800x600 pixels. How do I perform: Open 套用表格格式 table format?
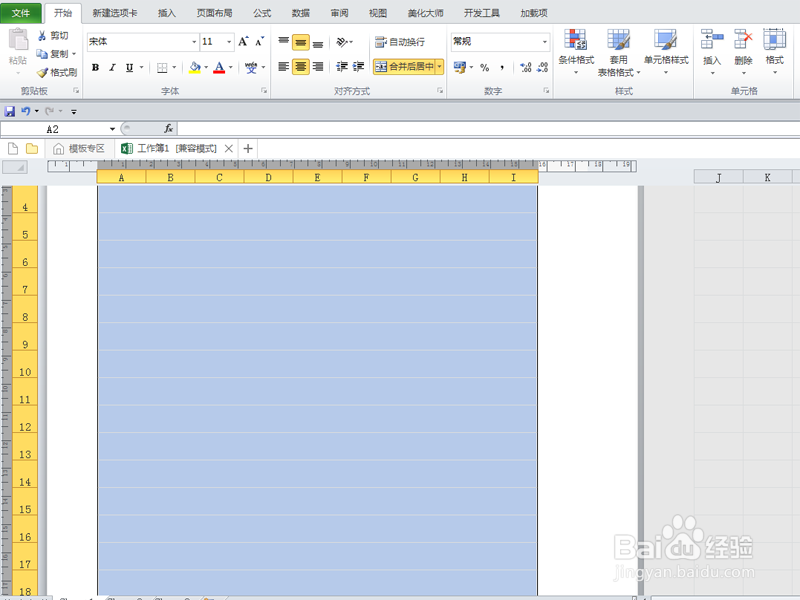point(618,53)
